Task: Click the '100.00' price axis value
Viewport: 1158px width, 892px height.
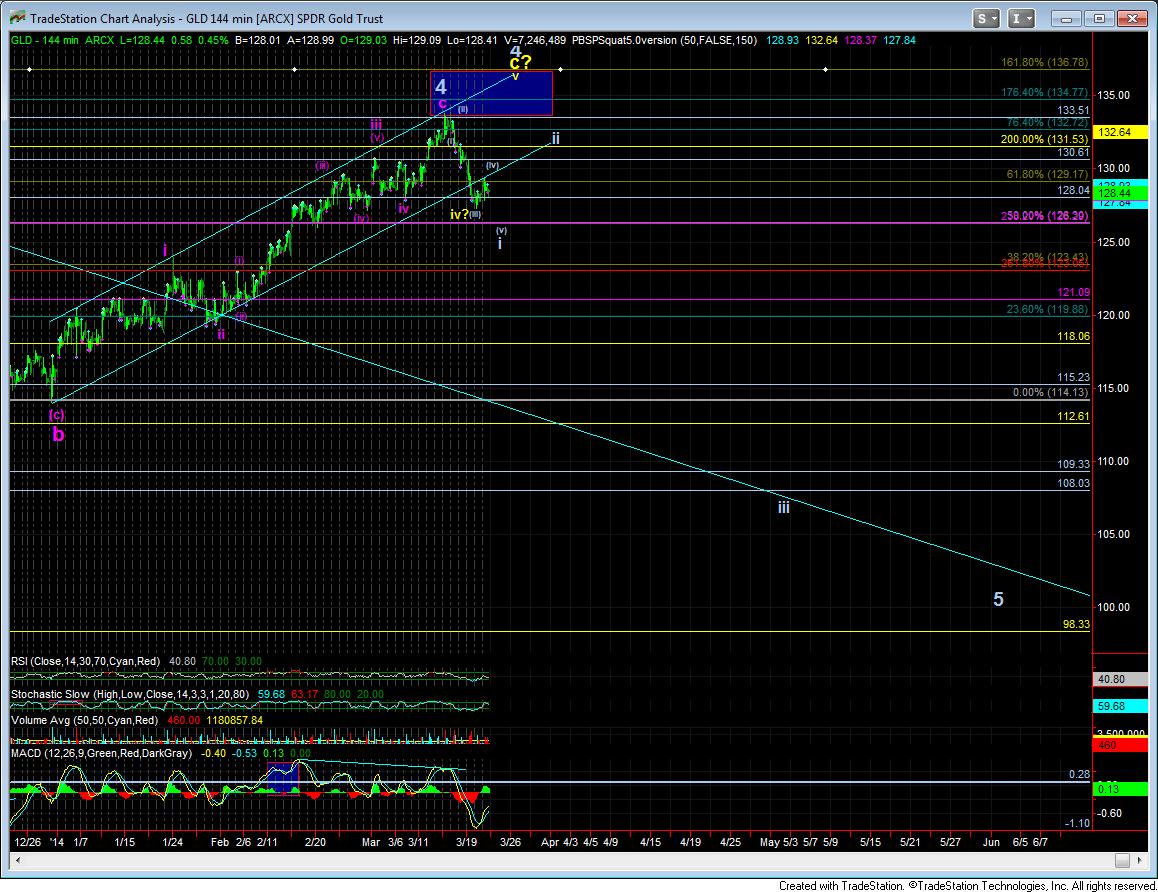Action: [1114, 608]
